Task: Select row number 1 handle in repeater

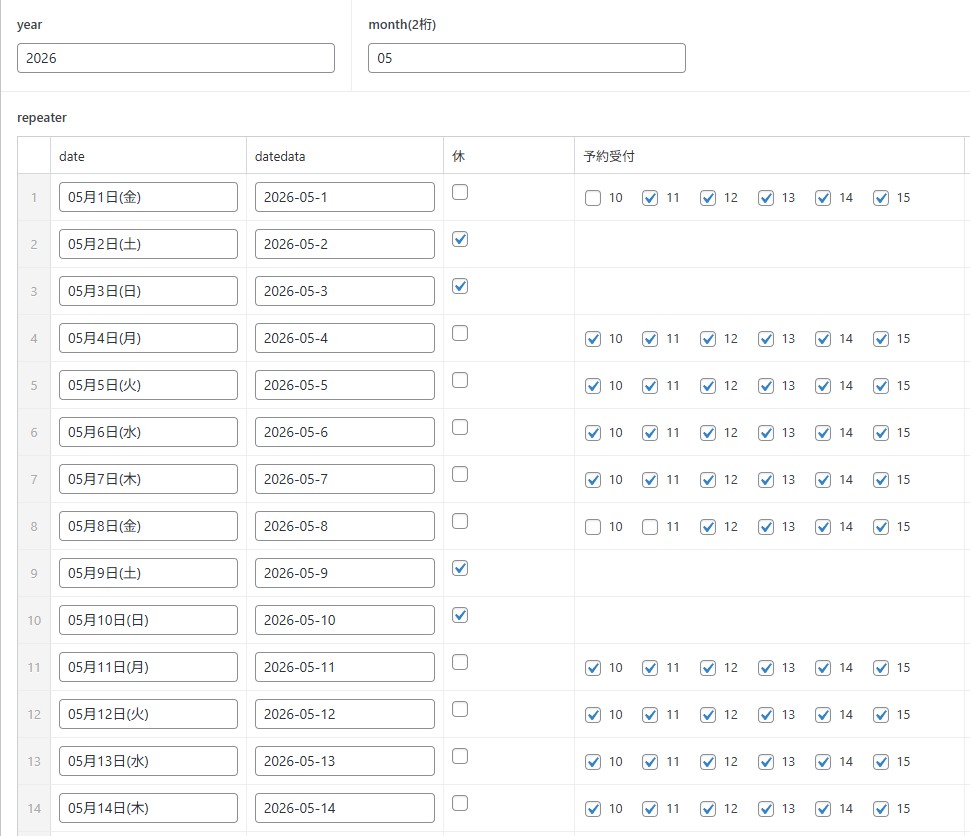Action: [x=33, y=197]
